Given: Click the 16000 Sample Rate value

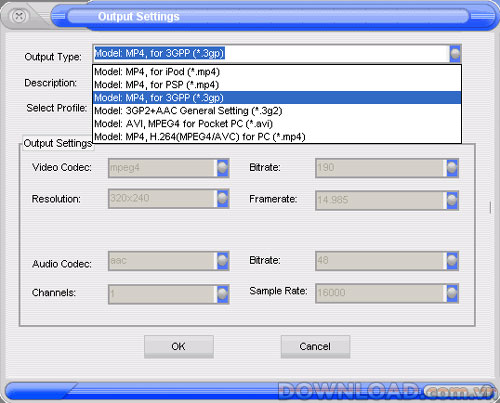Looking at the screenshot, I should click(331, 293).
